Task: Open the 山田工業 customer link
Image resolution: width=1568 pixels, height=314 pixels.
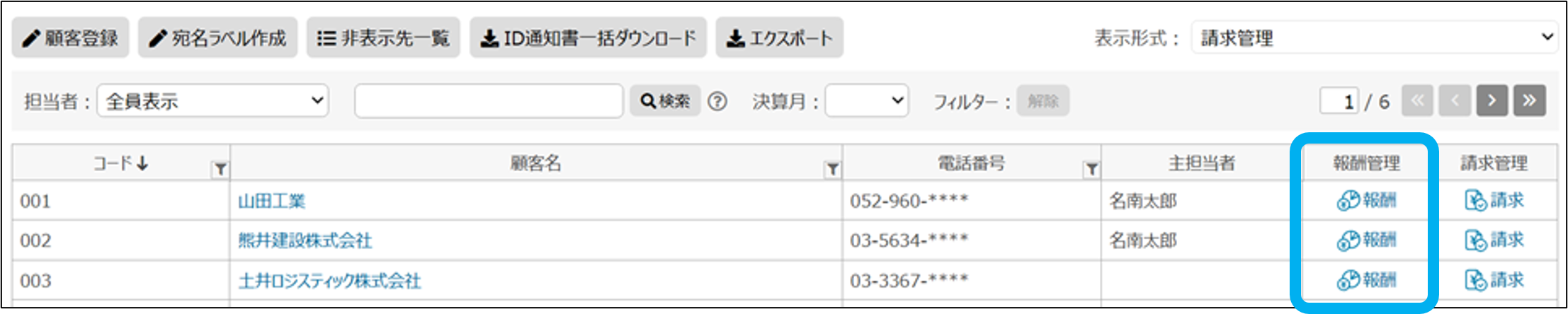Action: coord(271,202)
